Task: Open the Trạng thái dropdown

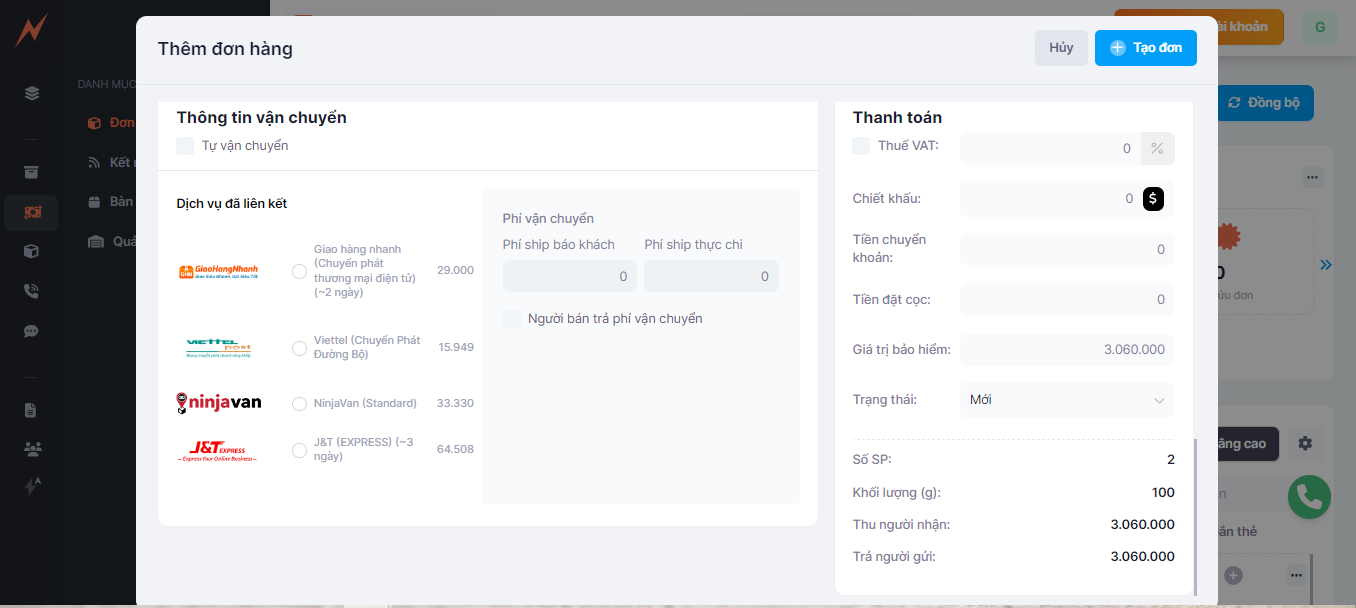Action: (1066, 400)
